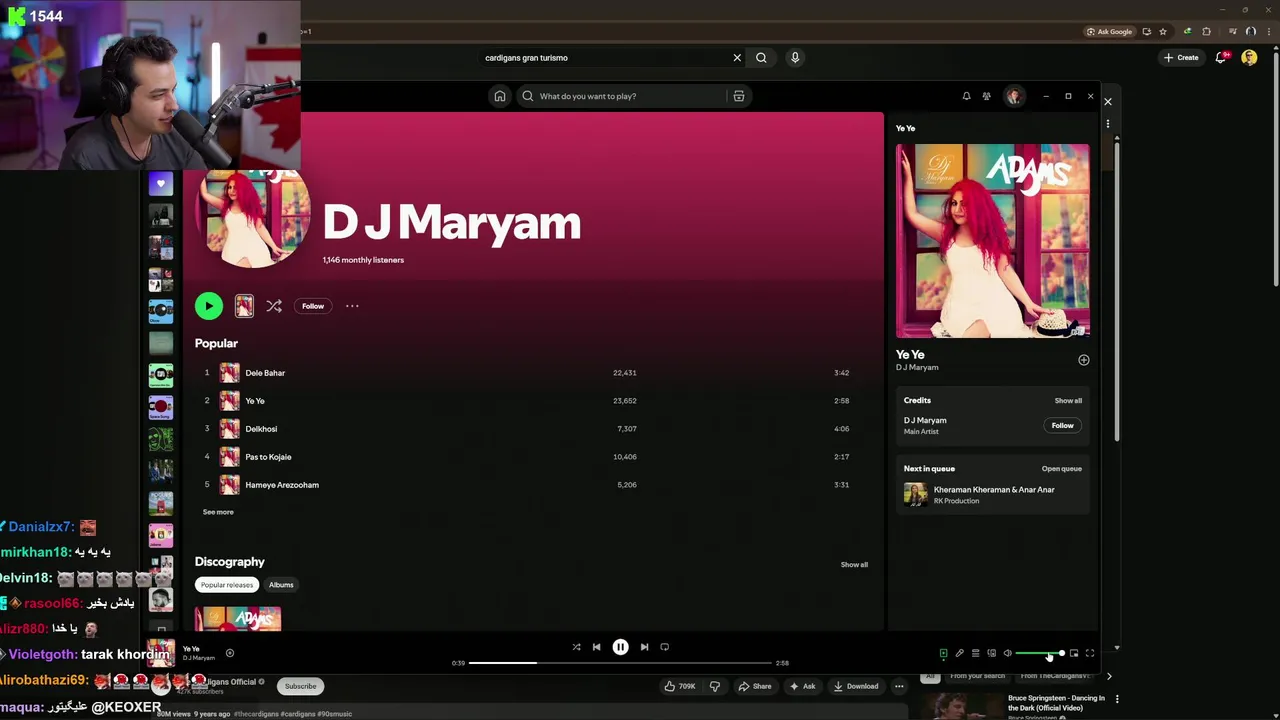
Task: Play D J Maryam with the green button
Action: (x=209, y=306)
